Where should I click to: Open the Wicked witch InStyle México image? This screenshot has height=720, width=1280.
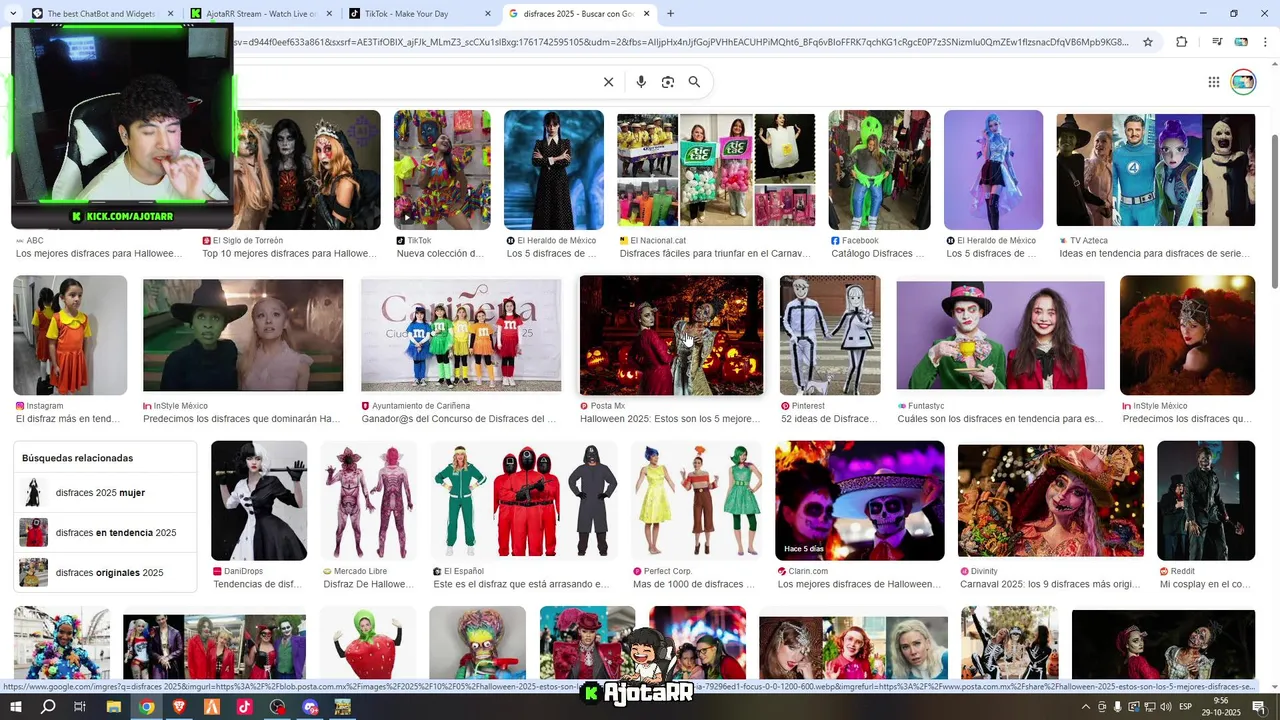pyautogui.click(x=243, y=335)
